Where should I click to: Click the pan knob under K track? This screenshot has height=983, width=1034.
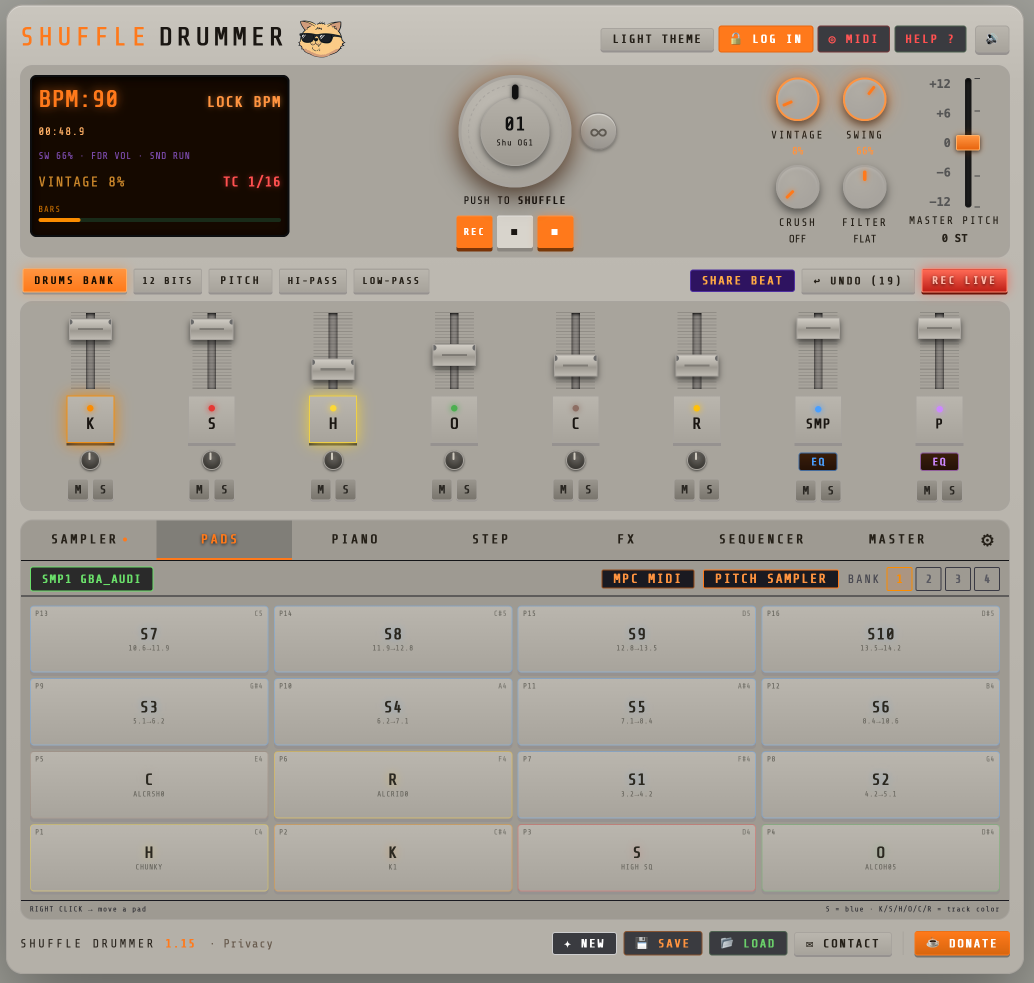tap(90, 460)
